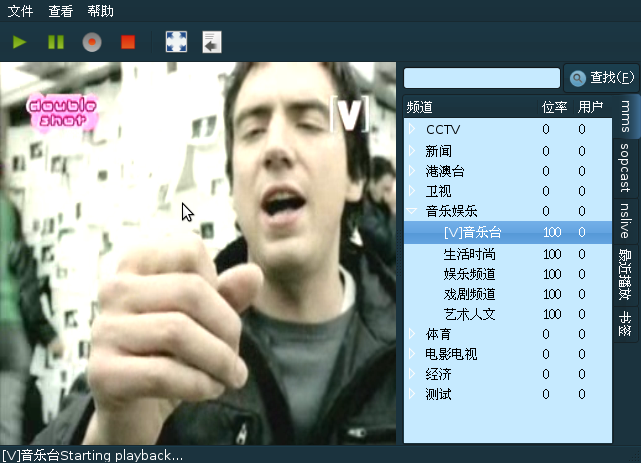Expand the 港澳台 channel group

[x=412, y=171]
